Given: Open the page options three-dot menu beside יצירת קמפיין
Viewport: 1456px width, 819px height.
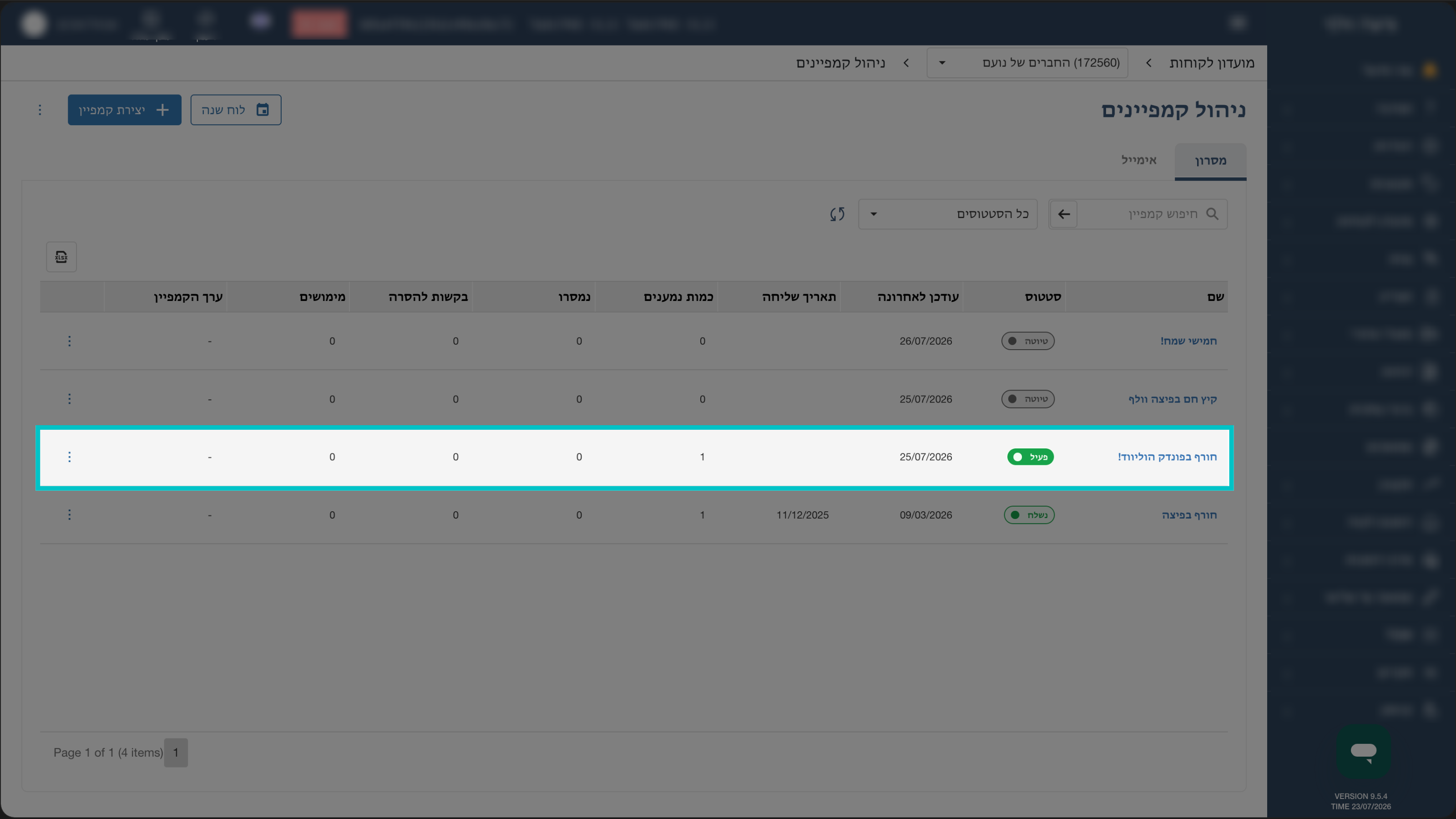Looking at the screenshot, I should click(x=40, y=110).
